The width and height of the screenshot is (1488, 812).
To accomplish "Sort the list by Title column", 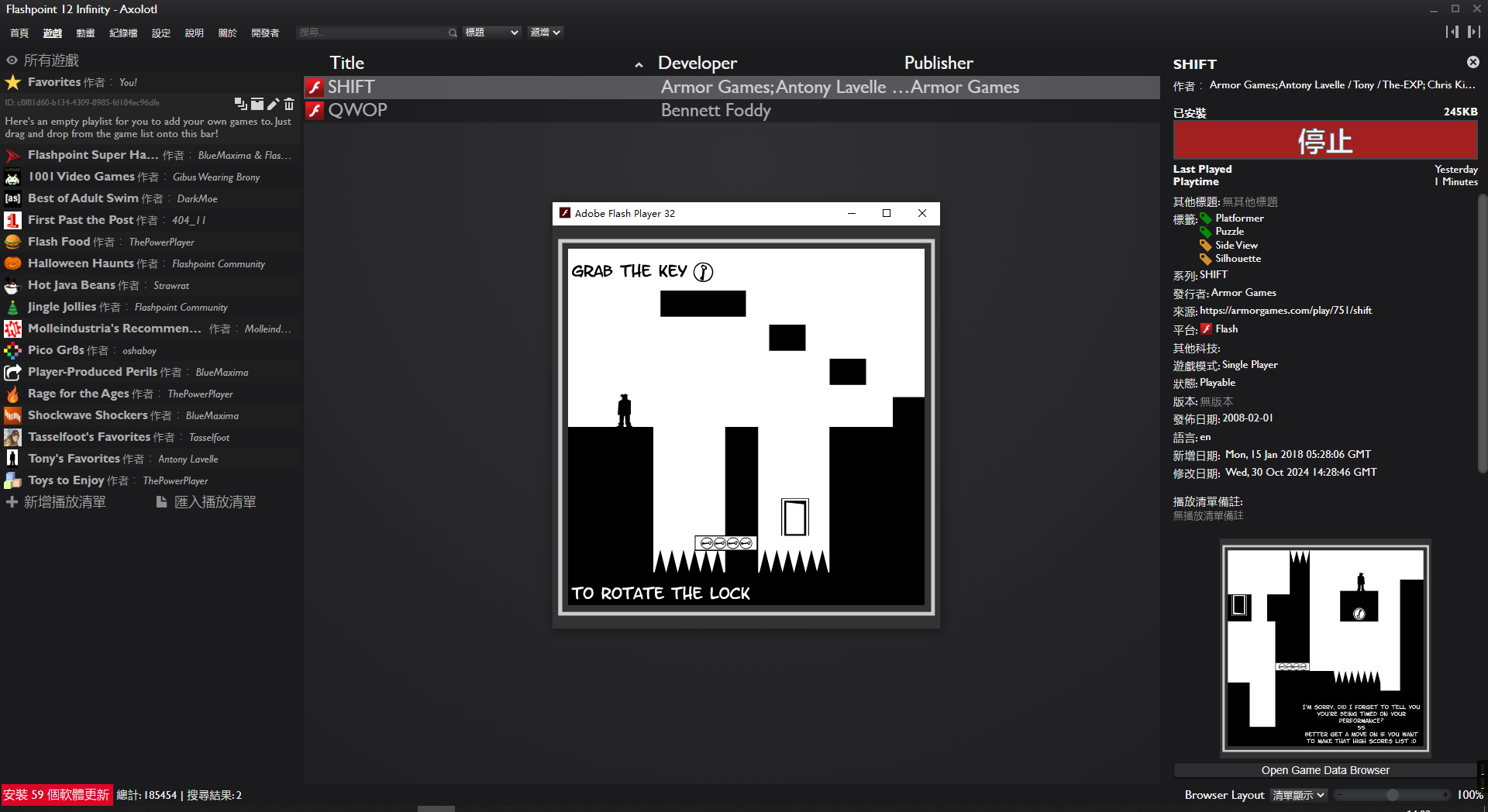I will [346, 63].
